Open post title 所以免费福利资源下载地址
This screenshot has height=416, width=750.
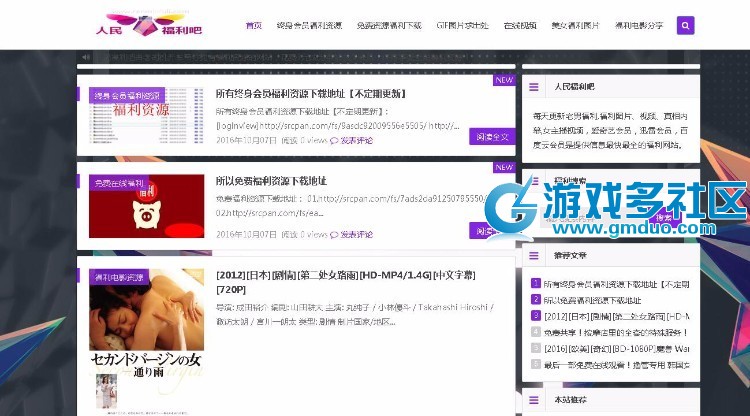click(271, 181)
